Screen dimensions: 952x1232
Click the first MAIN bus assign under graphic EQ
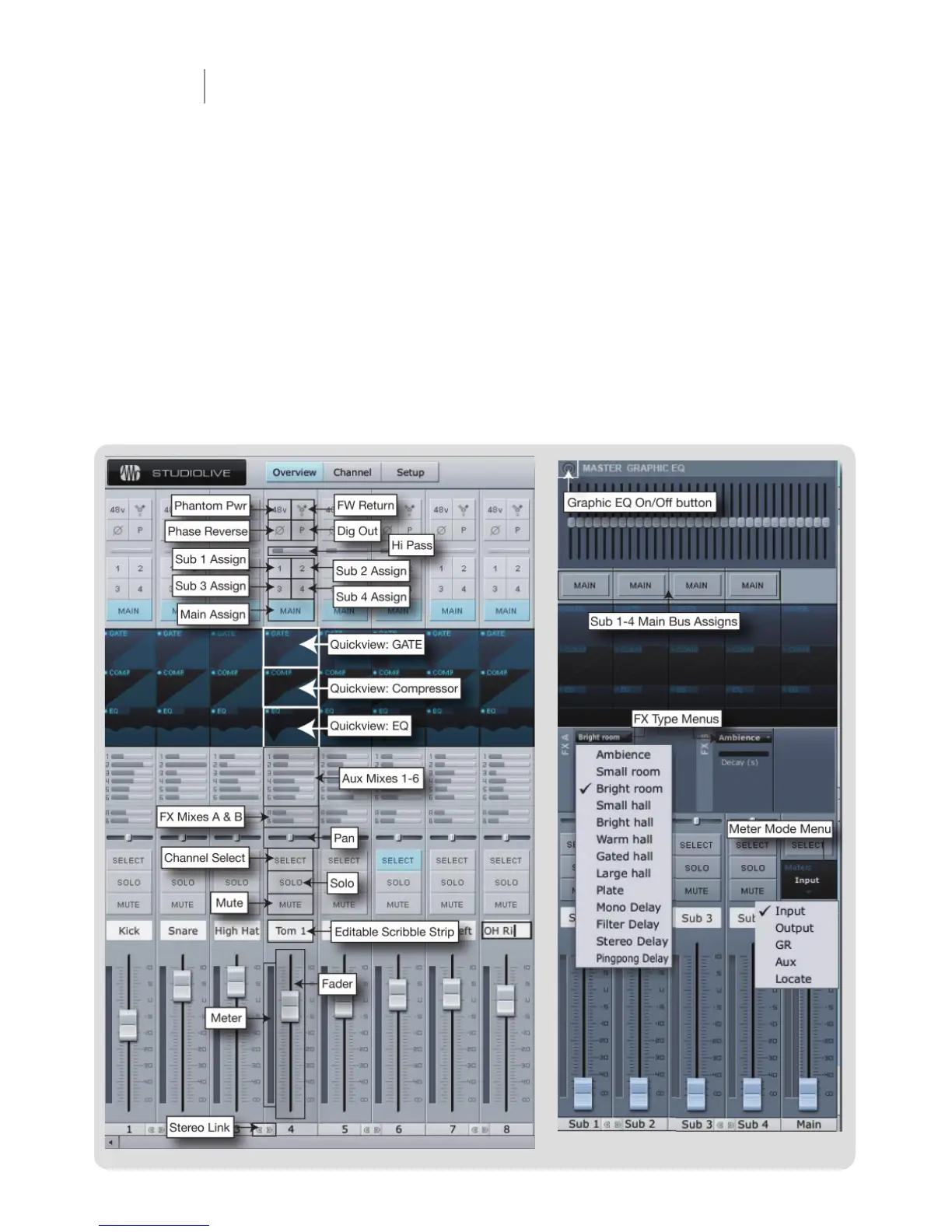point(585,585)
